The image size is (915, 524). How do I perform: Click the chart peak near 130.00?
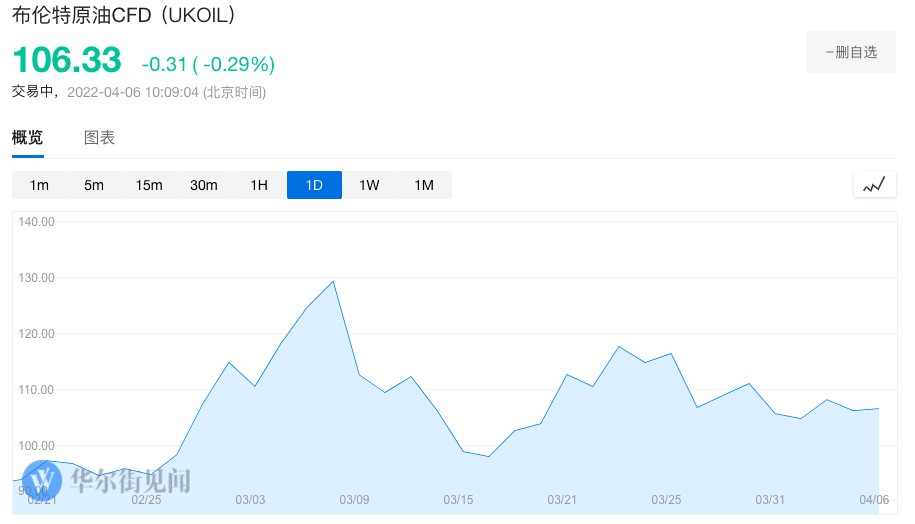tap(333, 282)
